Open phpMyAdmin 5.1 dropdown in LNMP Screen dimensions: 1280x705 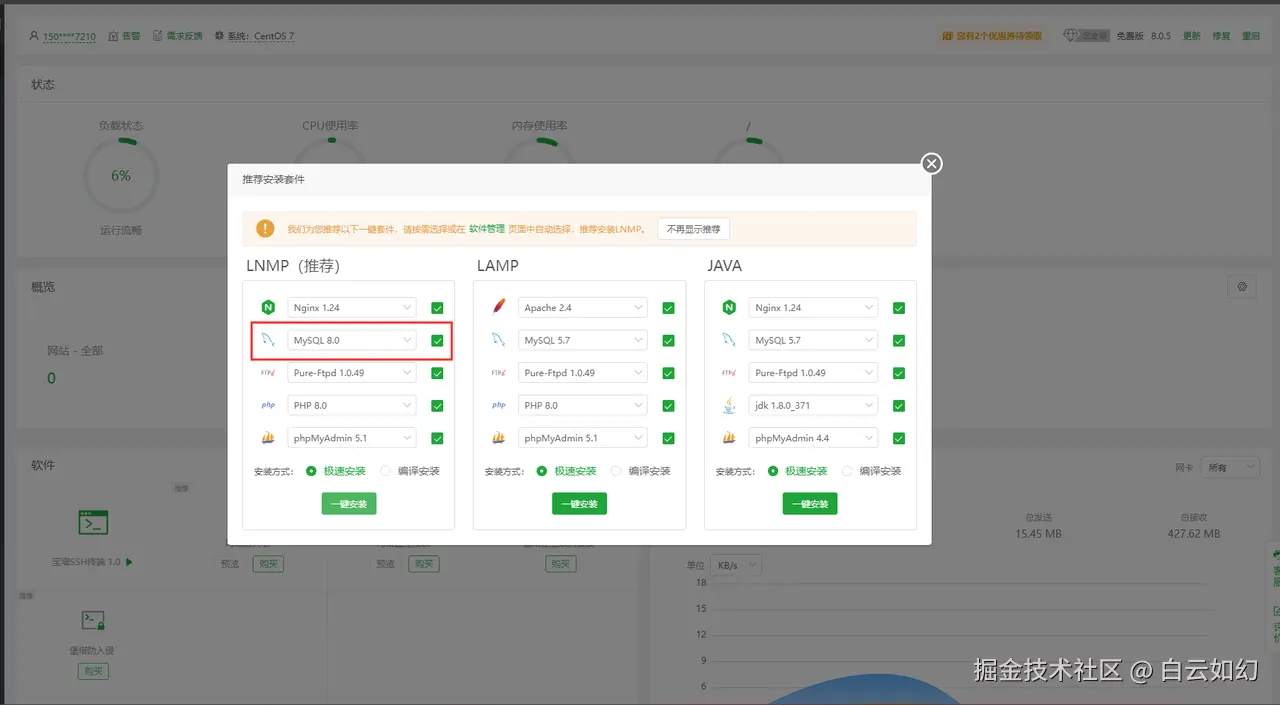tap(352, 438)
